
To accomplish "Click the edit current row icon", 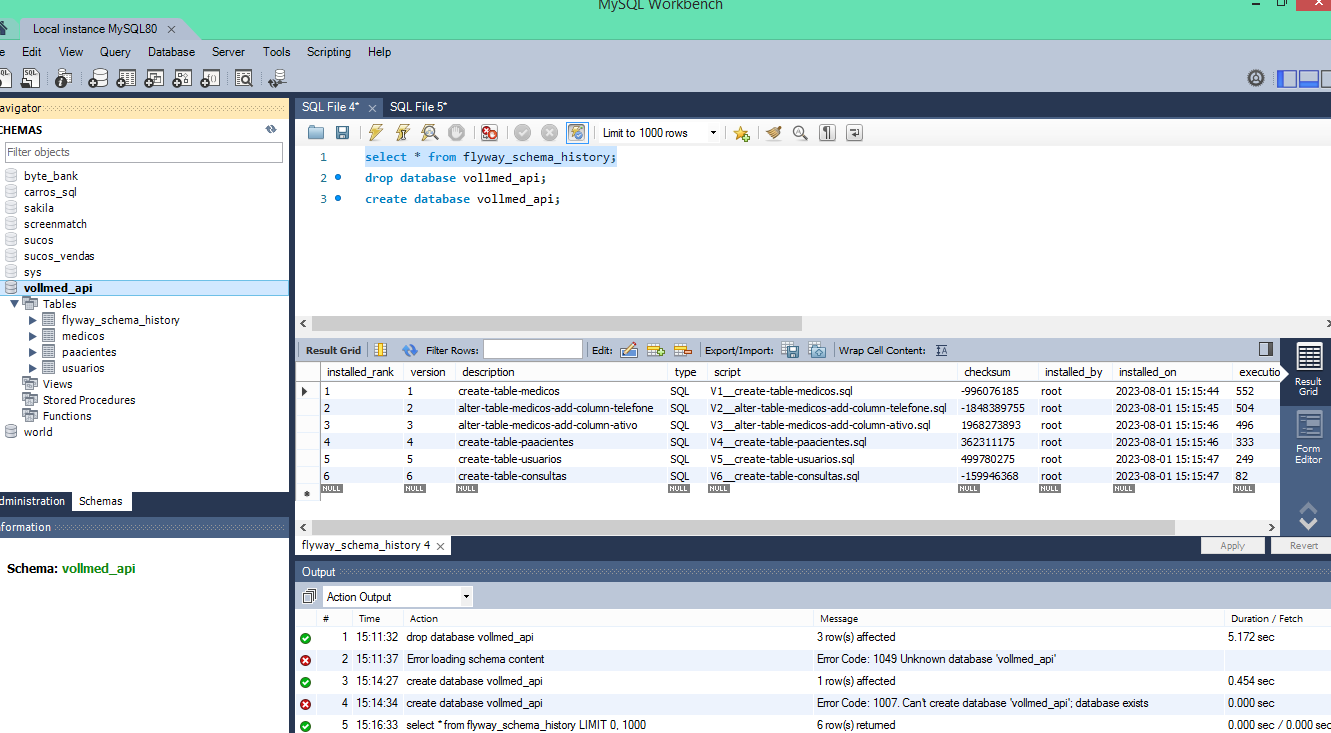I will pos(629,350).
